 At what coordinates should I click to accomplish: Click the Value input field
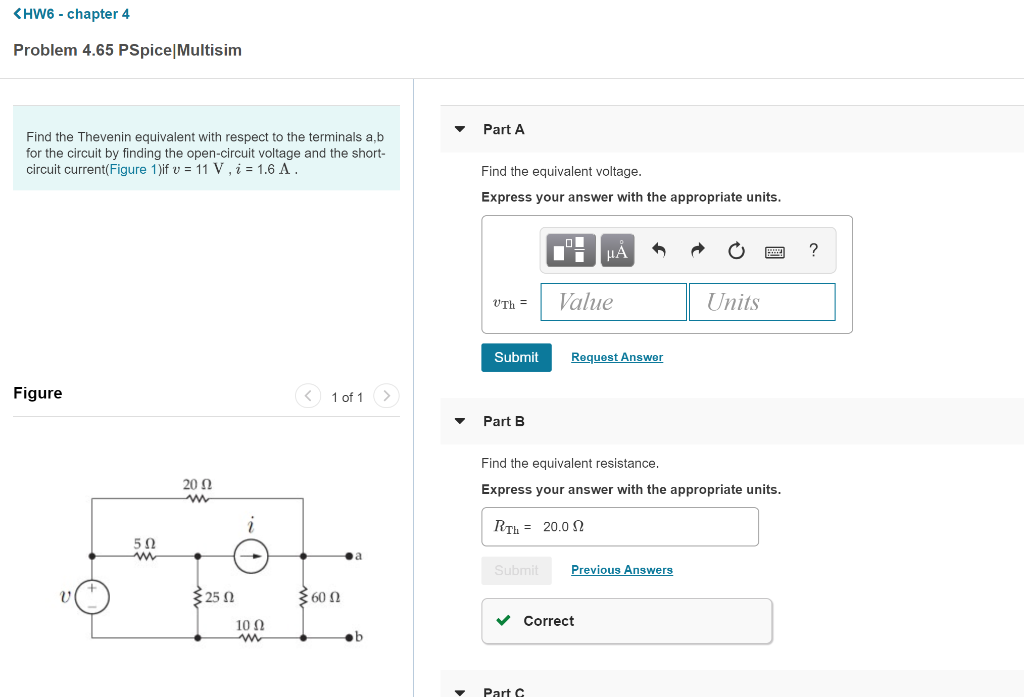pos(613,301)
